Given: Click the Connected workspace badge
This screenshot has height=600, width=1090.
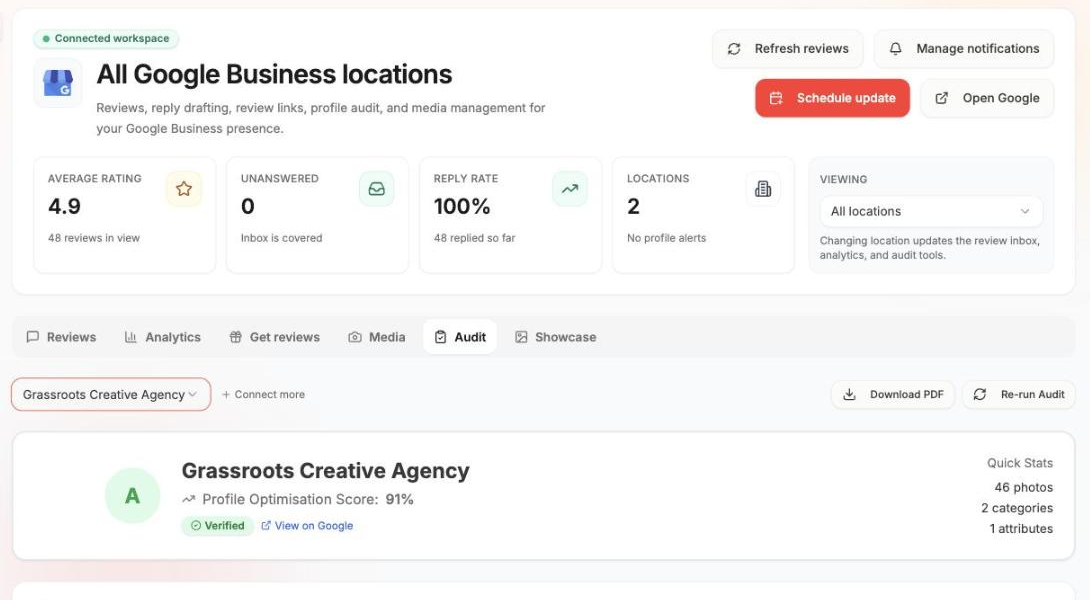Looking at the screenshot, I should pos(106,38).
